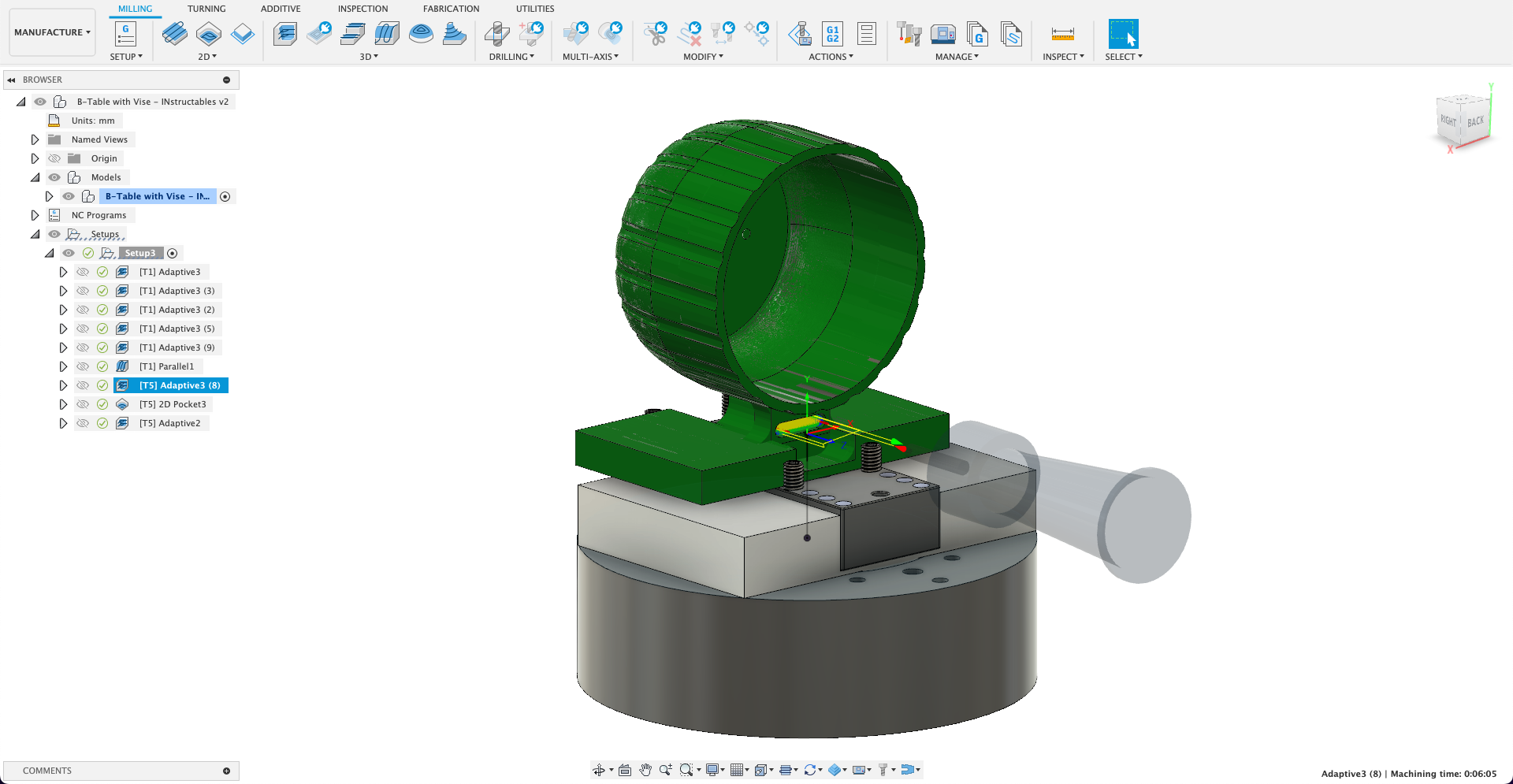The width and height of the screenshot is (1513, 784).
Task: Select the 3D Contour toolpath icon
Action: (x=455, y=34)
